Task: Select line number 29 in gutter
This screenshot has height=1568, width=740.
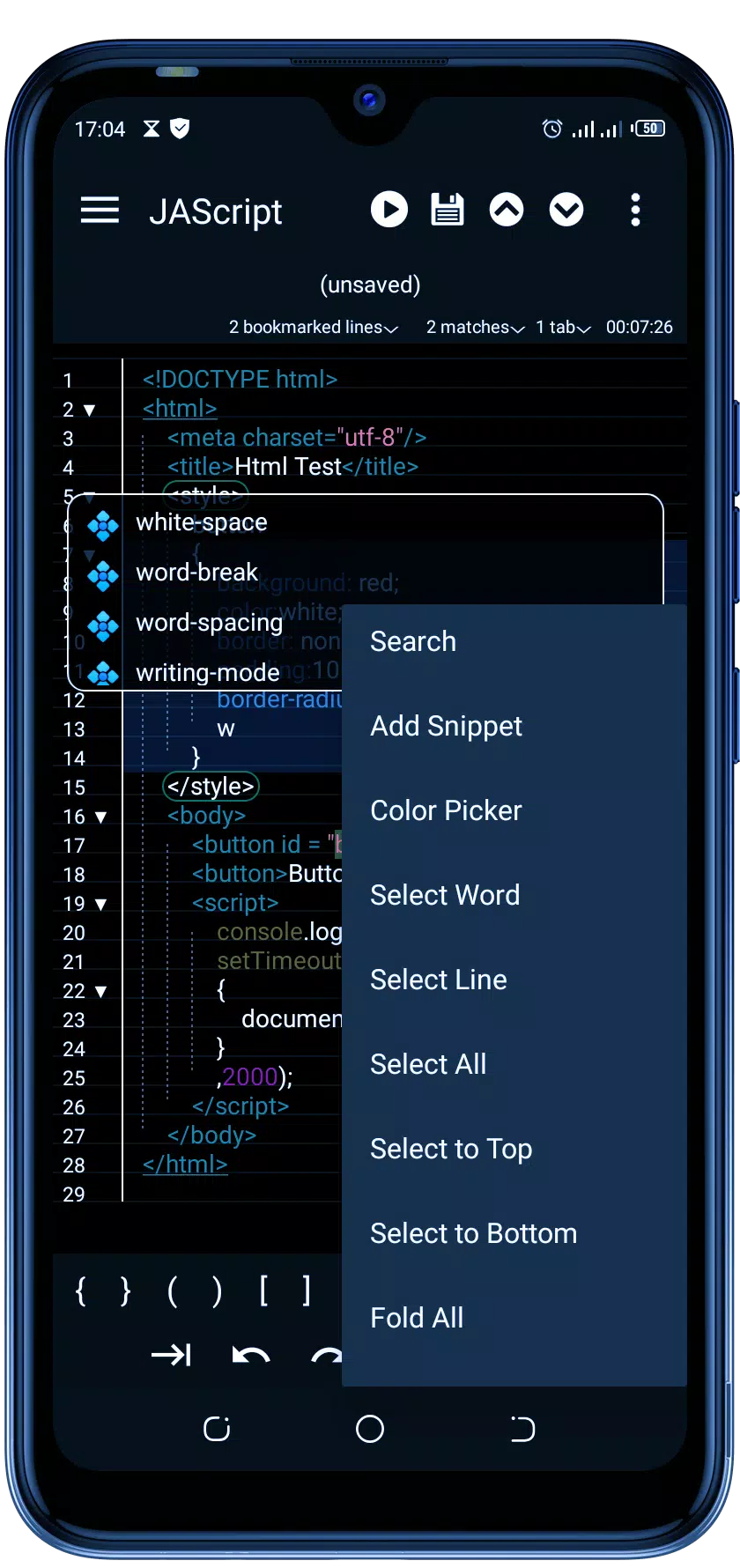Action: click(x=74, y=1195)
